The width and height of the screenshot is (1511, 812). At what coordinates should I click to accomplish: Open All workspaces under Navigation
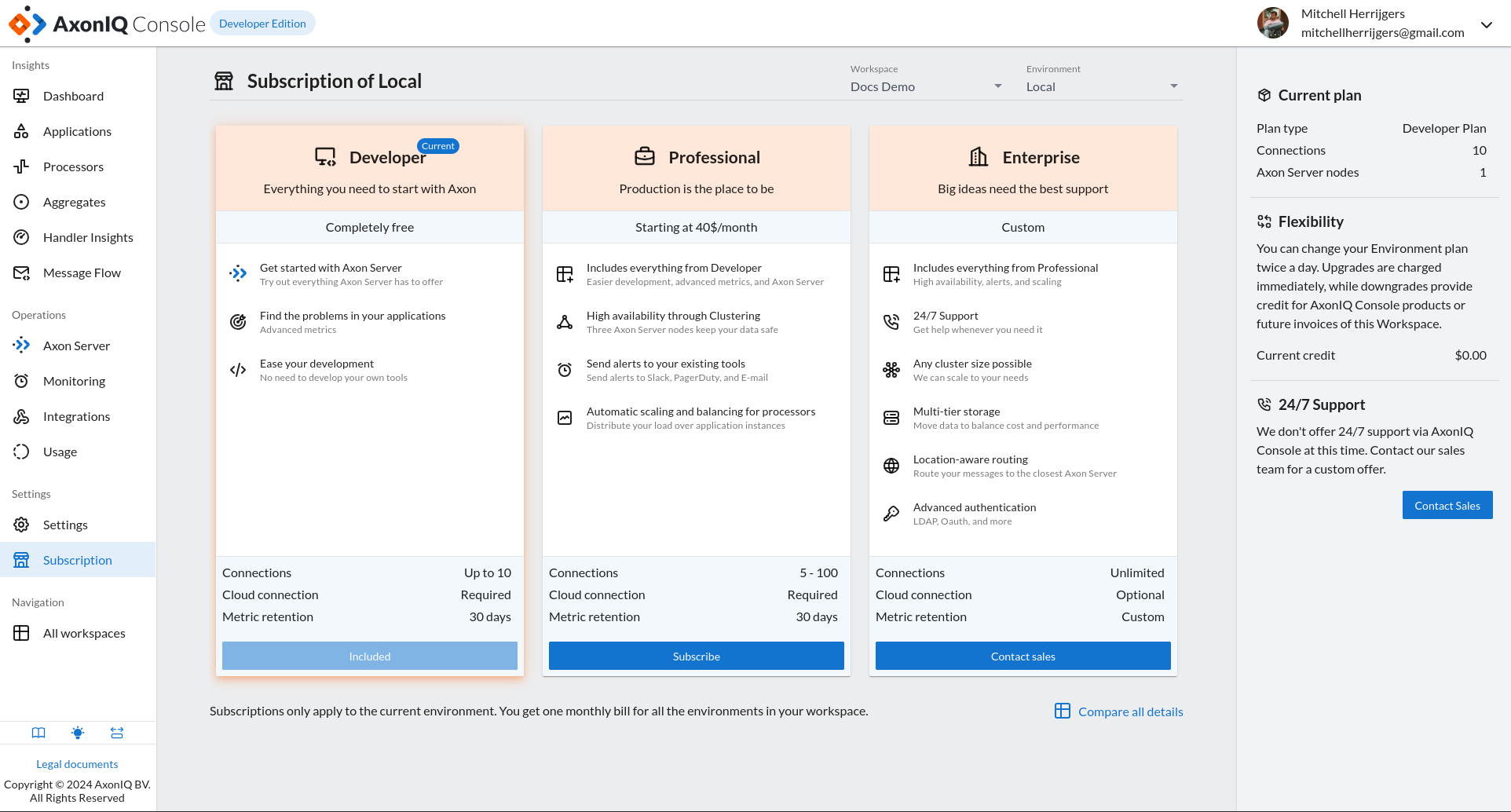[x=78, y=633]
